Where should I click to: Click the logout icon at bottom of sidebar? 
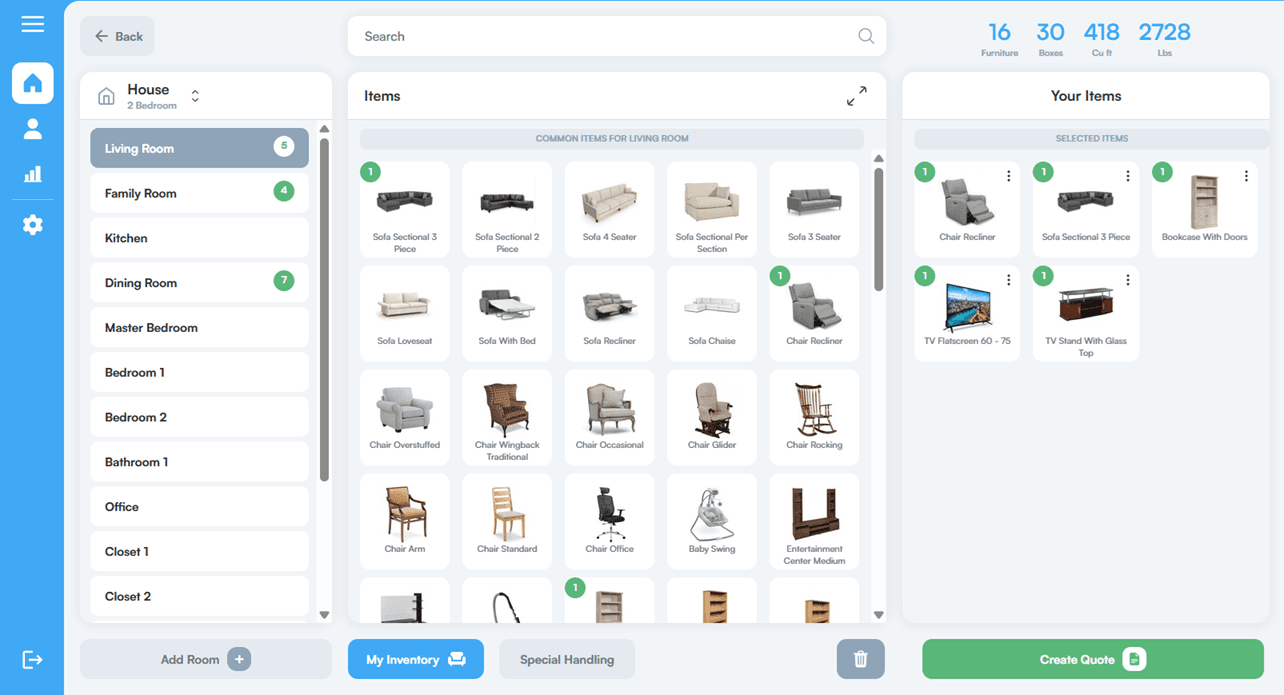coord(33,659)
